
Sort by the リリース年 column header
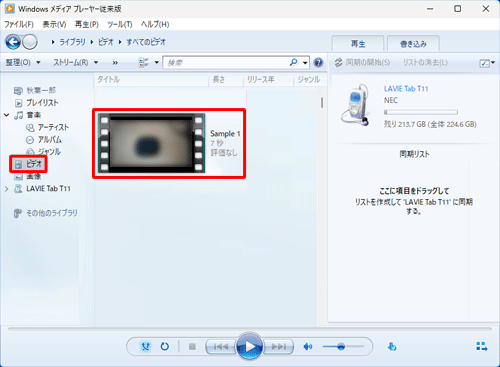268,80
